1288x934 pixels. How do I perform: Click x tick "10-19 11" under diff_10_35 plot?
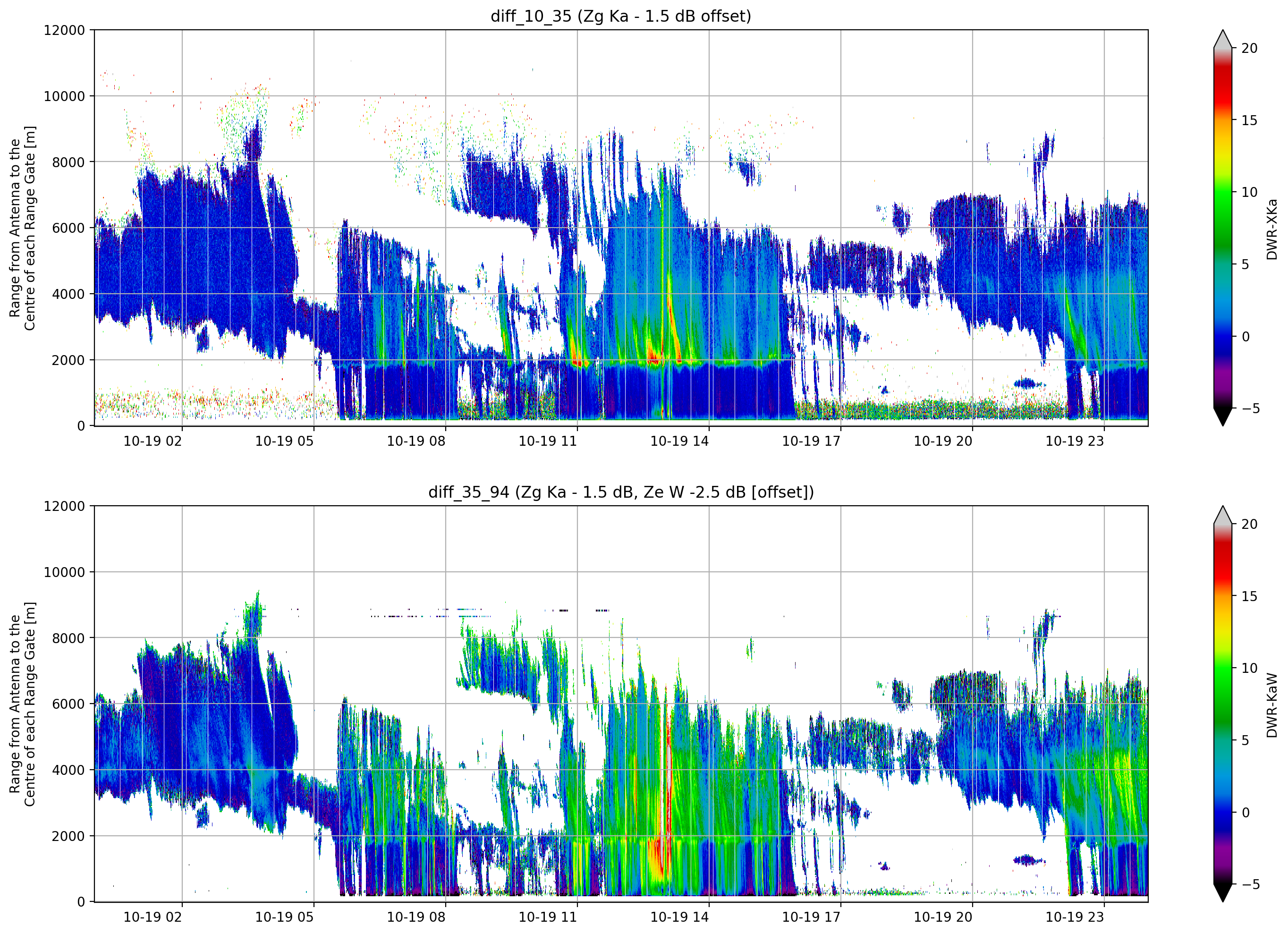tap(548, 442)
